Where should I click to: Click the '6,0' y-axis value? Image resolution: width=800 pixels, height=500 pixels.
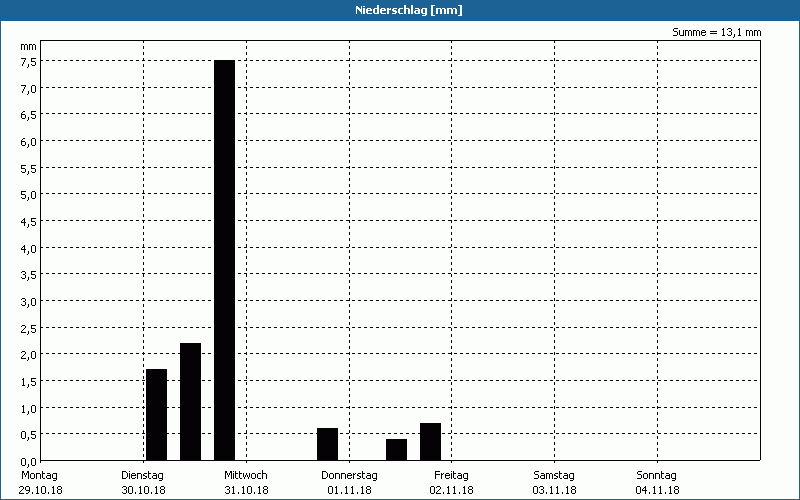coord(29,142)
